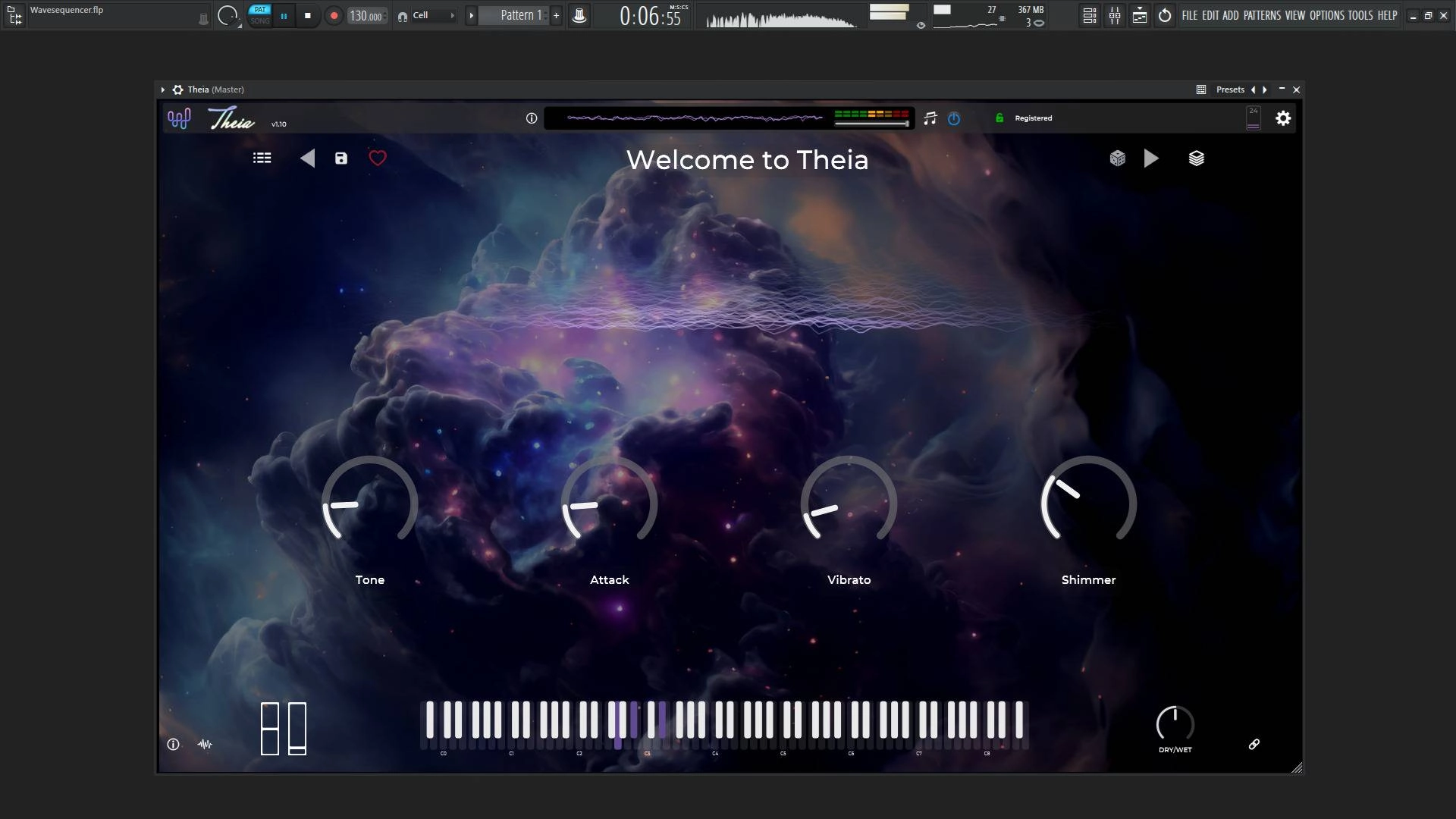Open the HELP menu
Image resolution: width=1456 pixels, height=819 pixels.
coord(1388,15)
